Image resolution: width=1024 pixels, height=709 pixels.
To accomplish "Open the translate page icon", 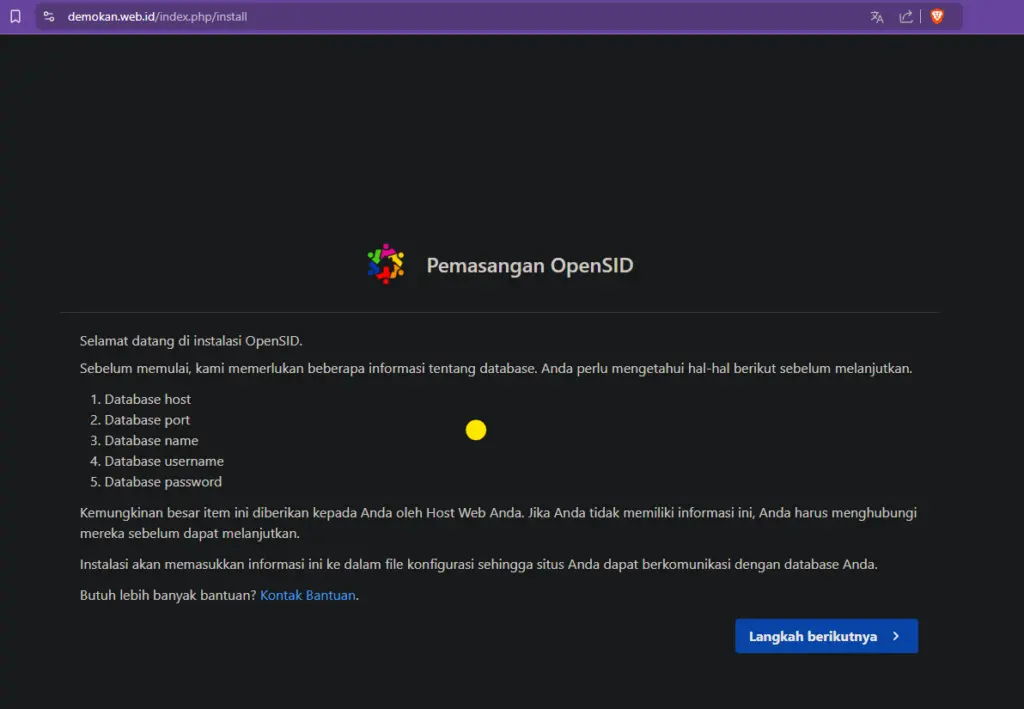I will pyautogui.click(x=876, y=16).
